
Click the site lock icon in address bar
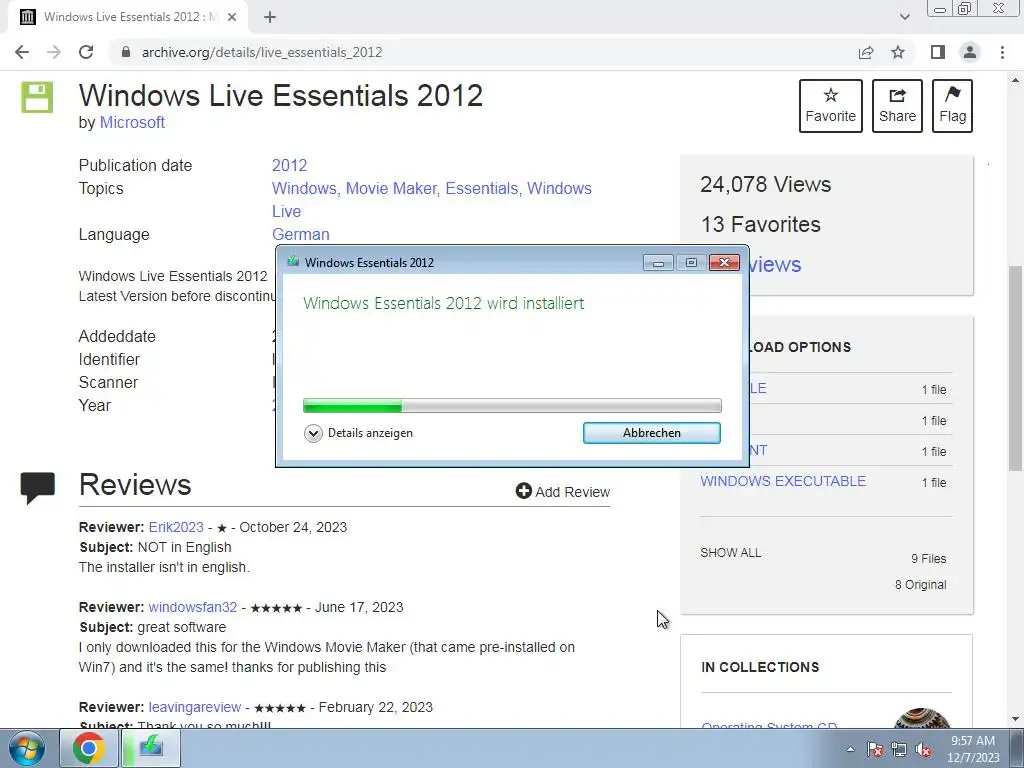tap(126, 52)
